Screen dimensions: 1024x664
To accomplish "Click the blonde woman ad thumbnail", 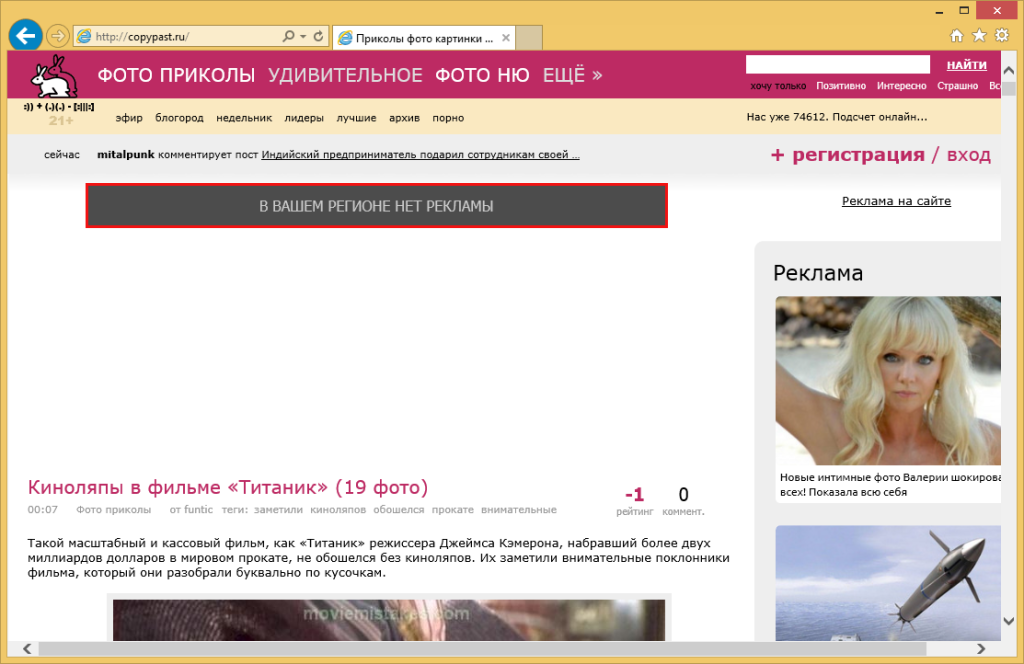I will [x=888, y=380].
